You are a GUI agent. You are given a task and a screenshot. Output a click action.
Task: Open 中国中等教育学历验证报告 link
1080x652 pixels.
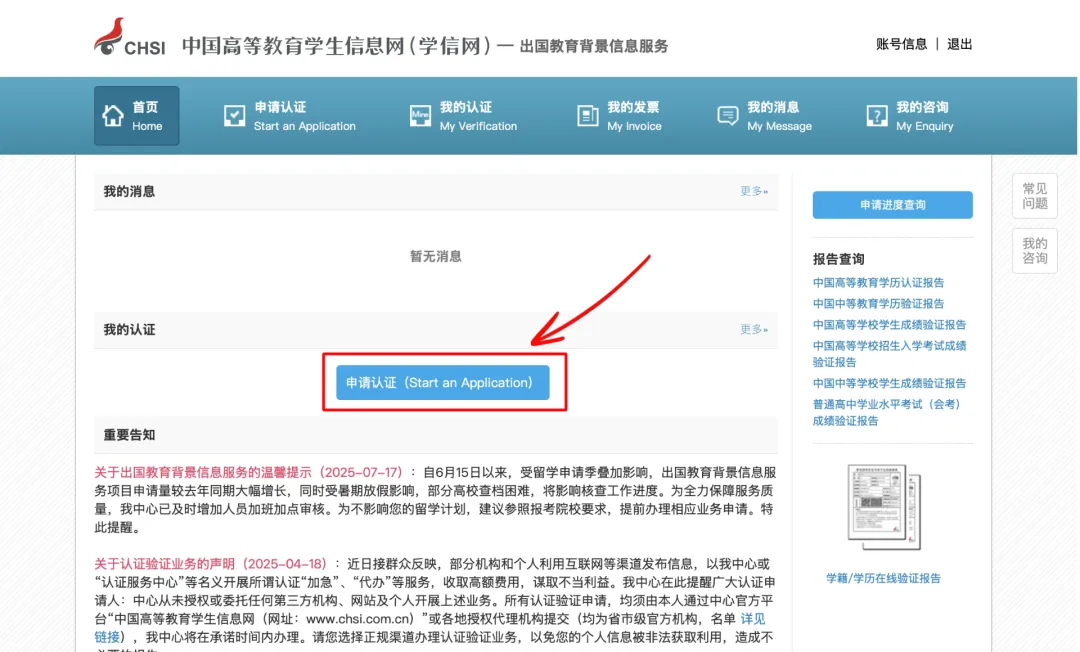(x=878, y=304)
